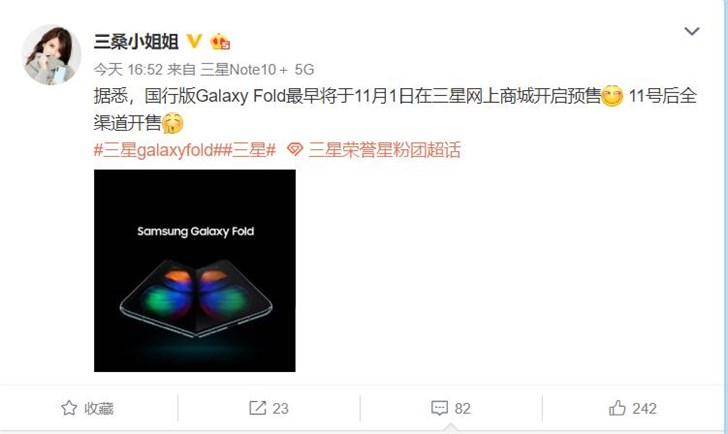This screenshot has height=434, width=728.
Task: Click the 今天 16:52 timestamp
Action: [x=128, y=70]
